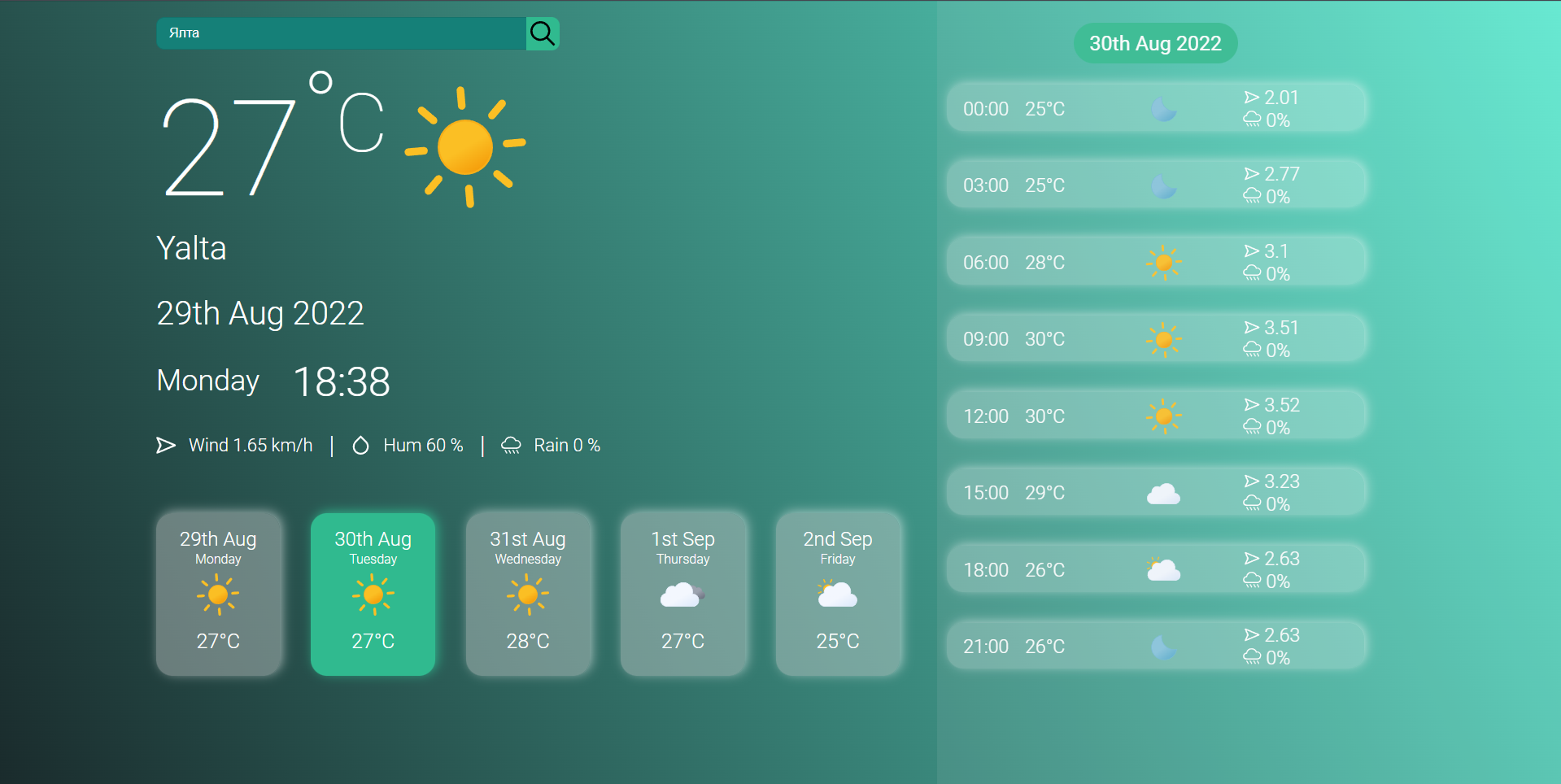Click the moon icon on the 00:00 row
Image resolution: width=1561 pixels, height=784 pixels.
coord(1164,108)
